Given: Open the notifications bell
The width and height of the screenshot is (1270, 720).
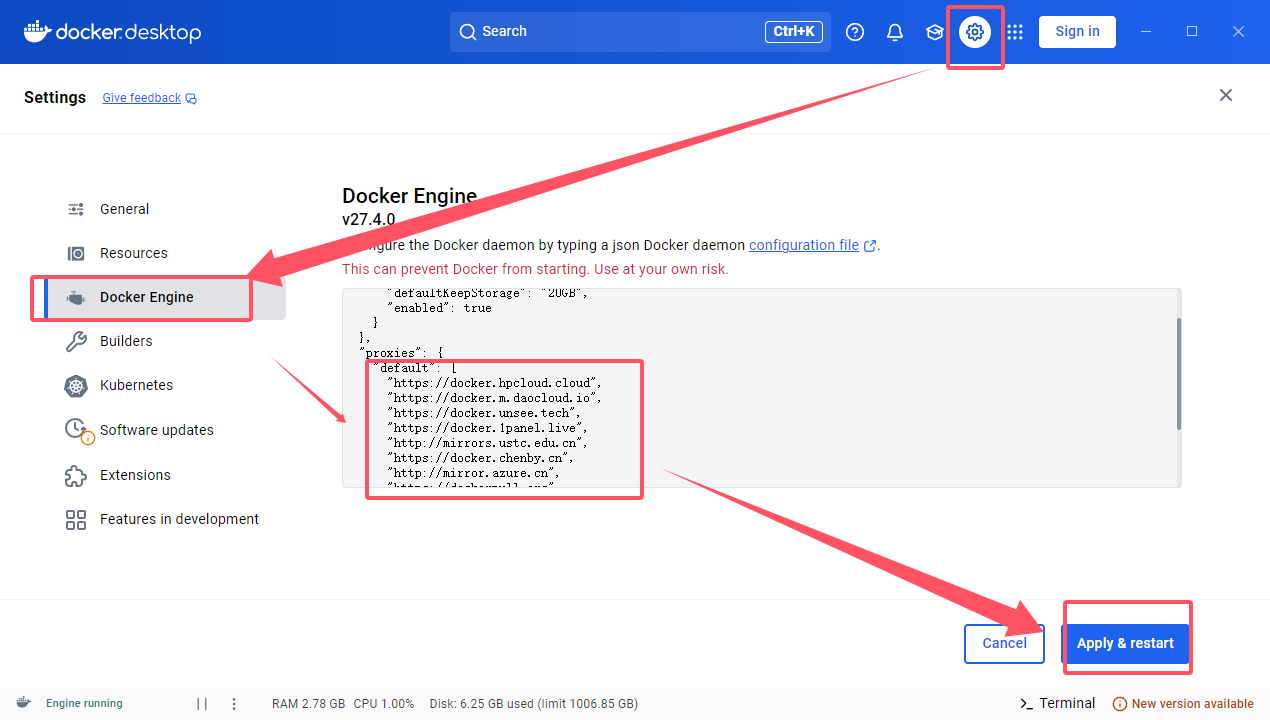Looking at the screenshot, I should [895, 32].
